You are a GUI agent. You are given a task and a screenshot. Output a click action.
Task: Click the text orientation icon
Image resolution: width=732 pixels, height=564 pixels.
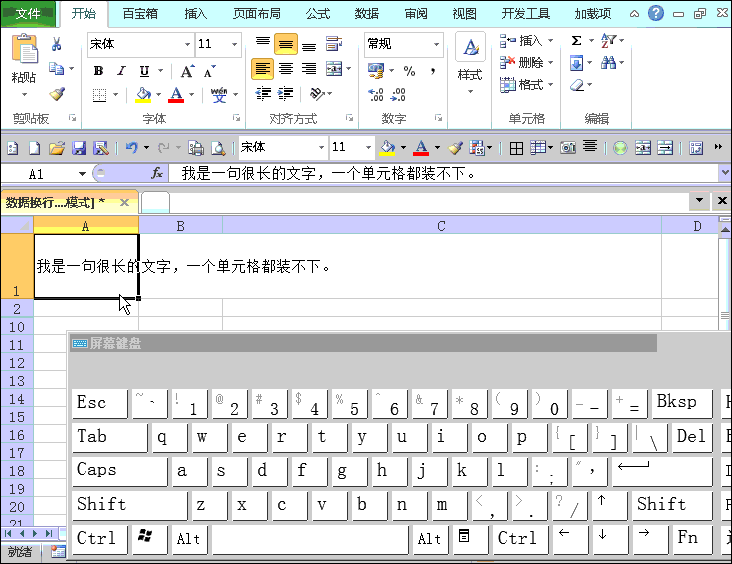click(x=317, y=93)
